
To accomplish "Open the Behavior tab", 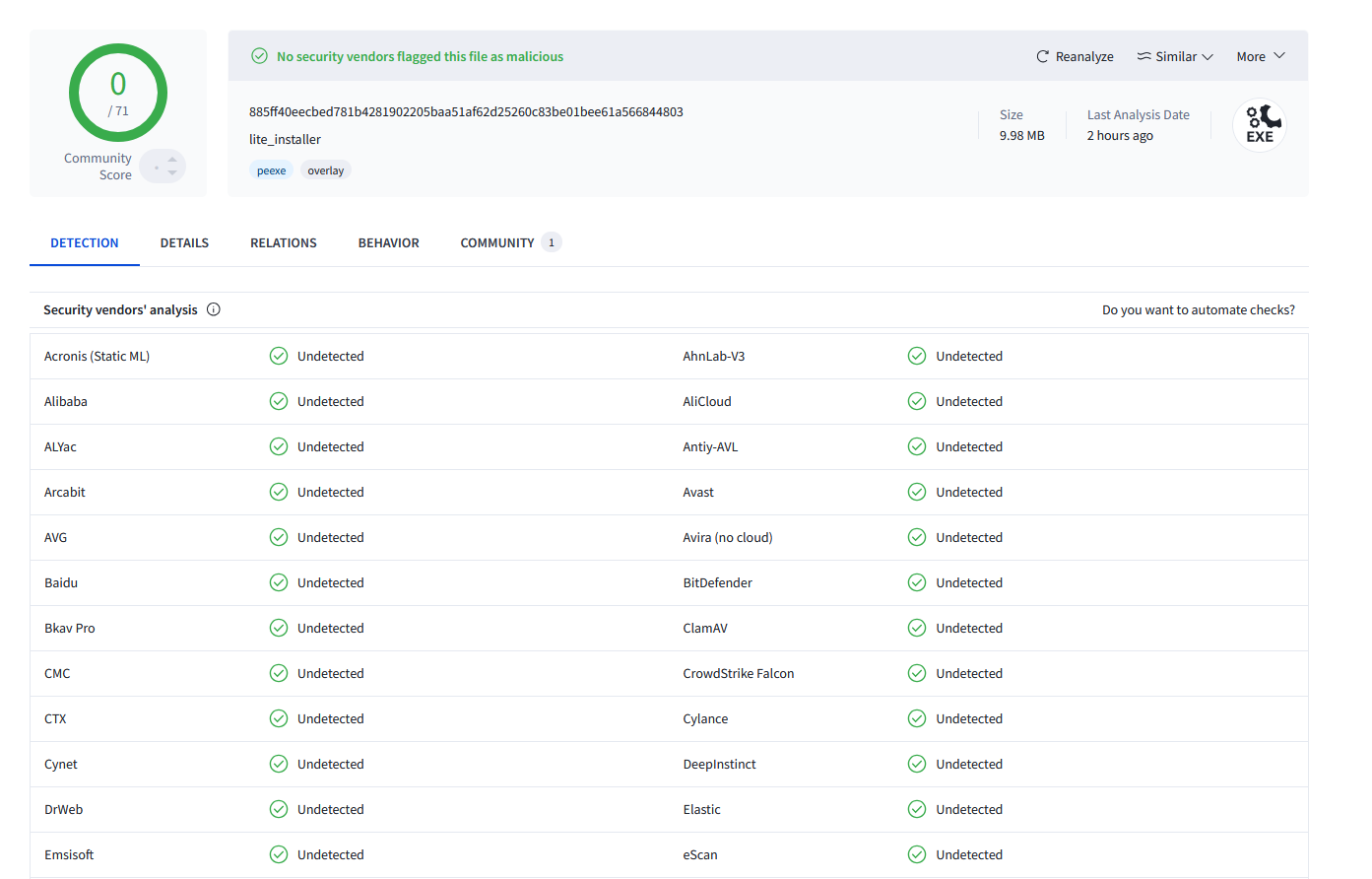I will point(388,243).
